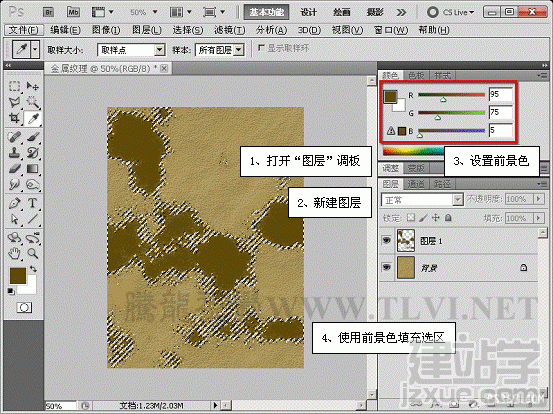This screenshot has height=414, width=553.
Task: Toggle Quick Mask mode icon
Action: [24, 308]
